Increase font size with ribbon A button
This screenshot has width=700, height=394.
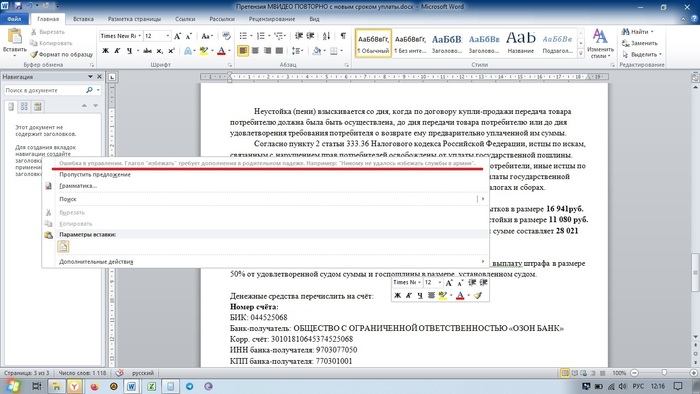coord(177,36)
